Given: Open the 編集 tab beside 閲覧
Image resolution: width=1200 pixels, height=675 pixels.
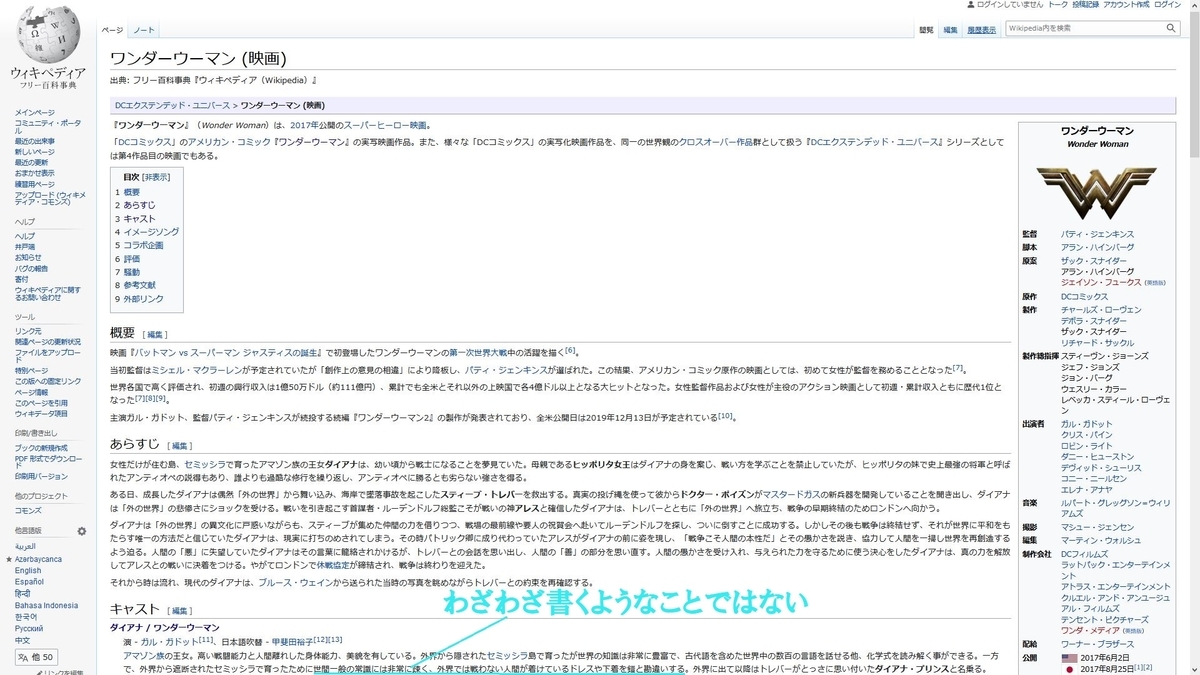Looking at the screenshot, I should 950,30.
